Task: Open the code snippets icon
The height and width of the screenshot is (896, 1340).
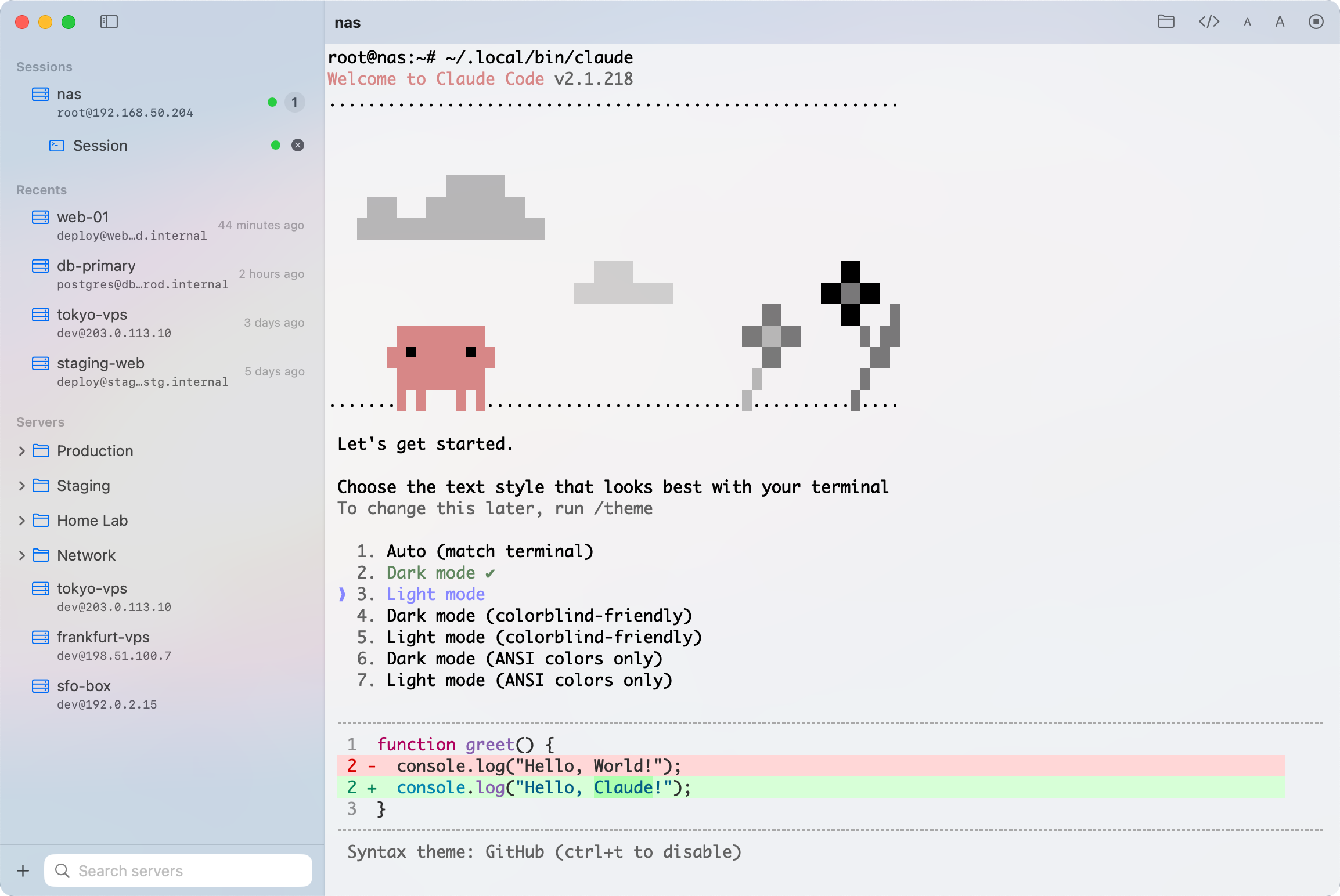Action: coord(1209,22)
